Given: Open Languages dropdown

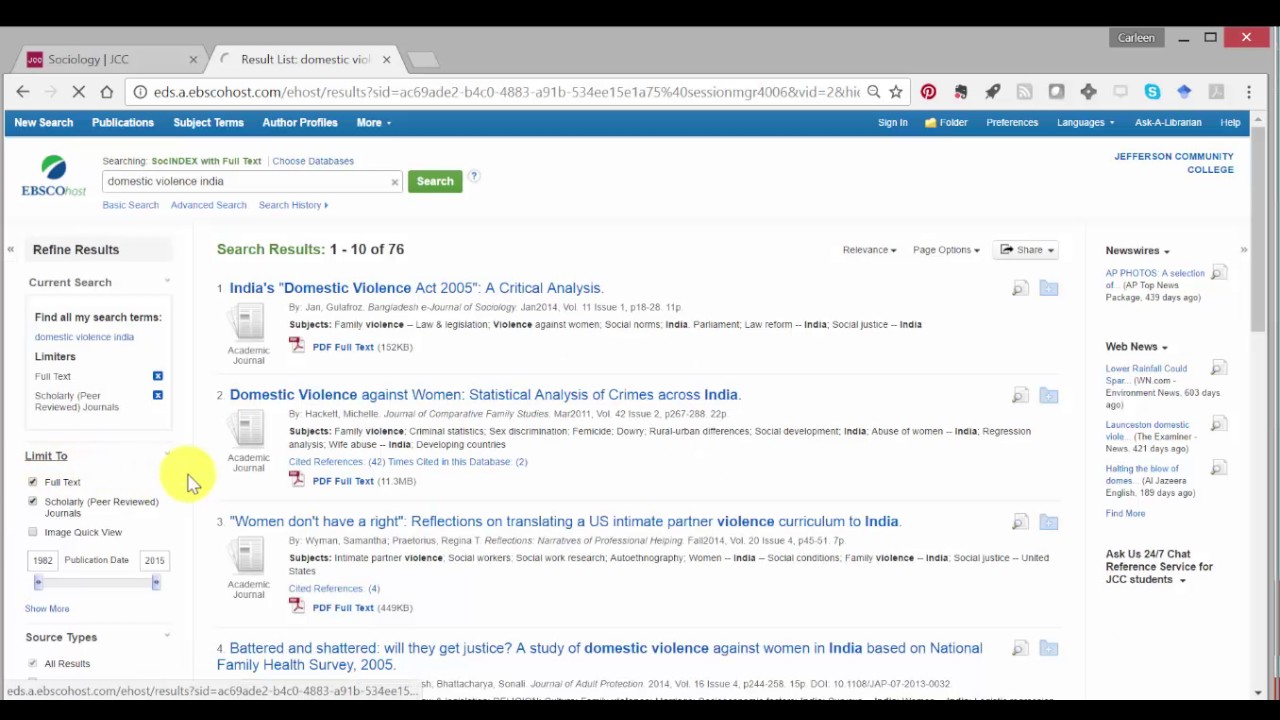Looking at the screenshot, I should (1085, 123).
